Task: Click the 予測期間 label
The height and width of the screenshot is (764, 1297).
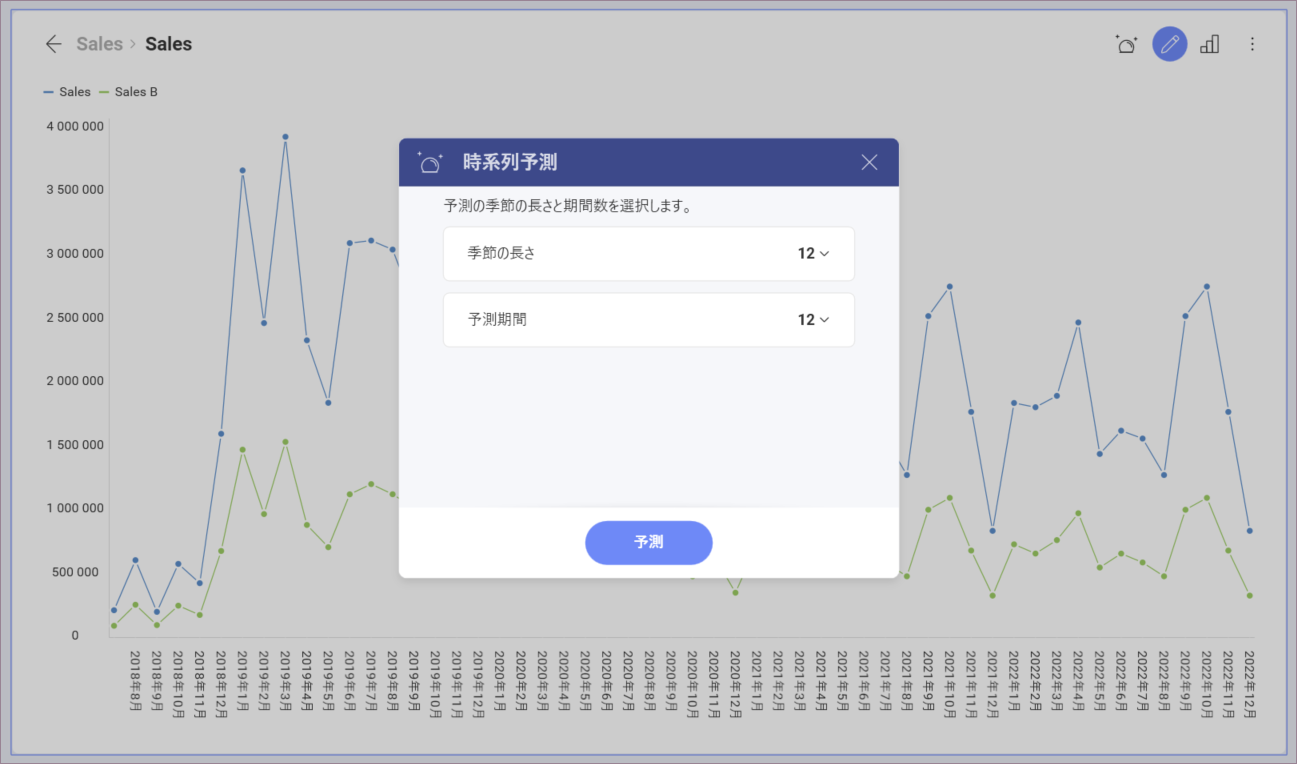Action: (497, 320)
